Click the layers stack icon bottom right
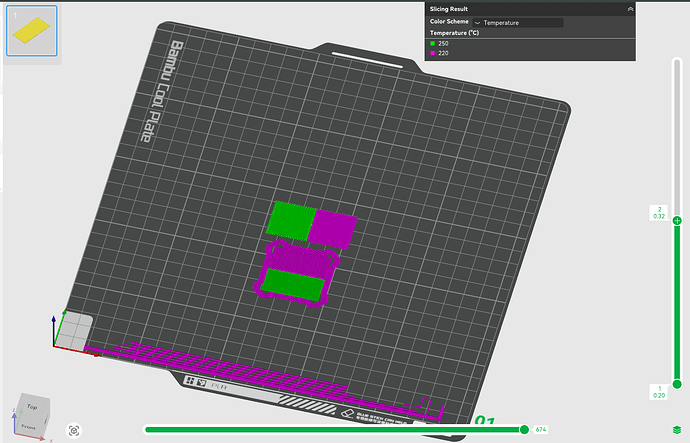 (x=677, y=429)
